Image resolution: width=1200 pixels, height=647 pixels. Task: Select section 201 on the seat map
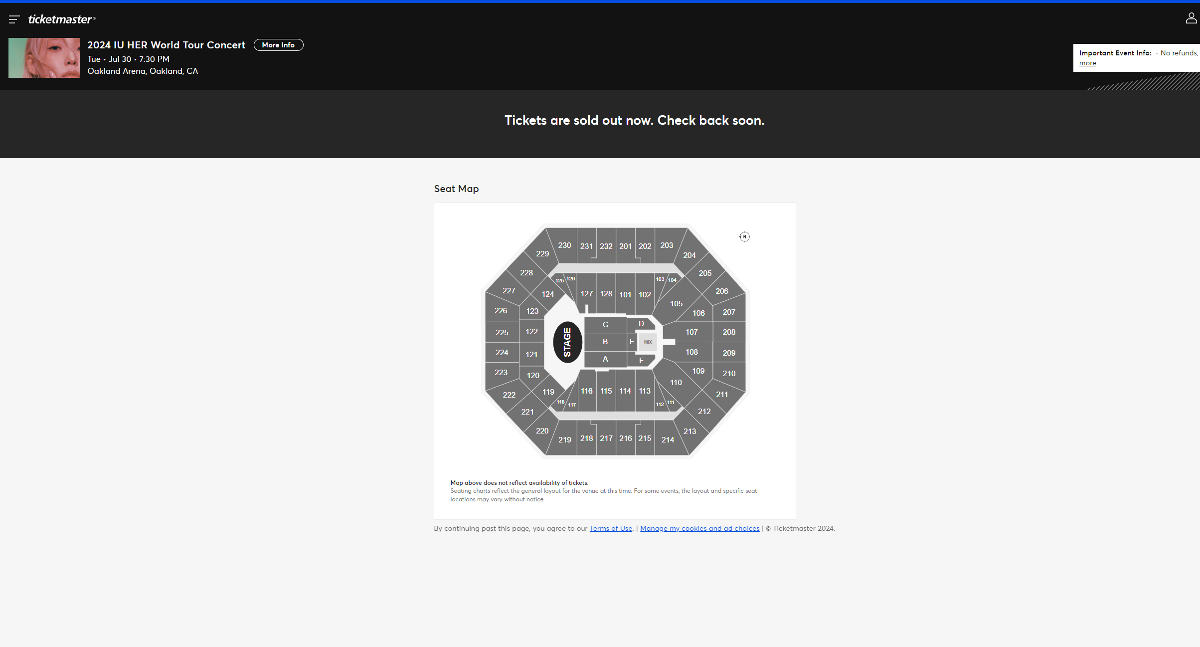[625, 246]
